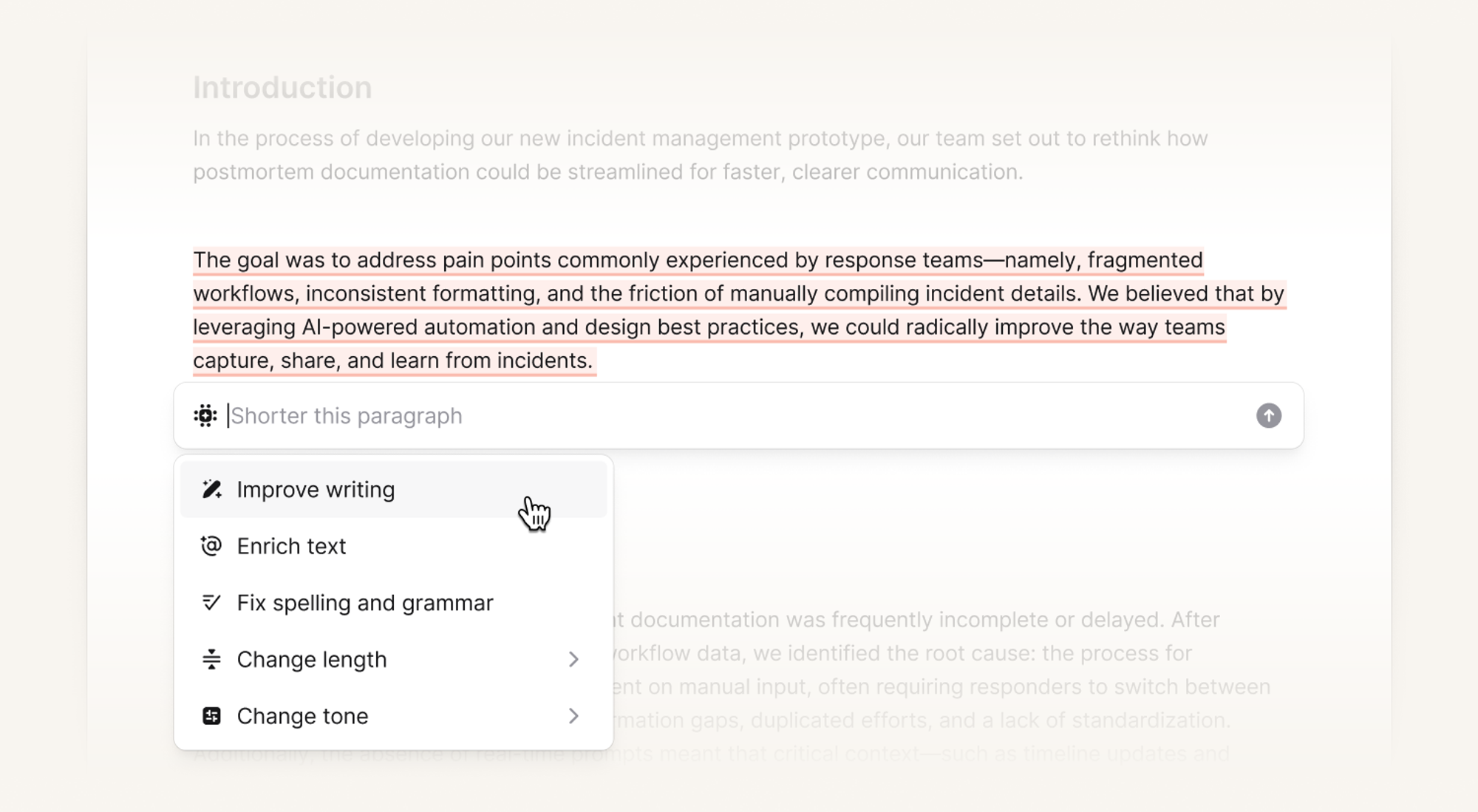The height and width of the screenshot is (812, 1478).
Task: Open the Change length option
Action: click(x=311, y=659)
